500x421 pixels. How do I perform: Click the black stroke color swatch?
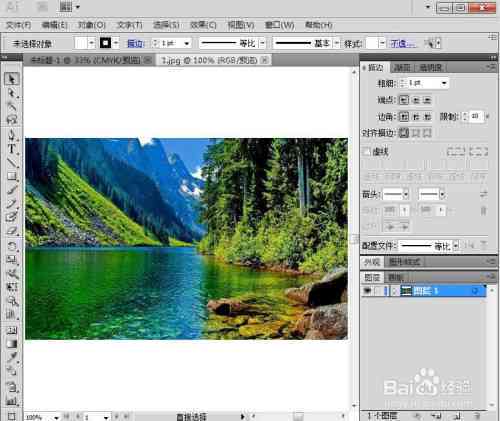click(x=105, y=43)
